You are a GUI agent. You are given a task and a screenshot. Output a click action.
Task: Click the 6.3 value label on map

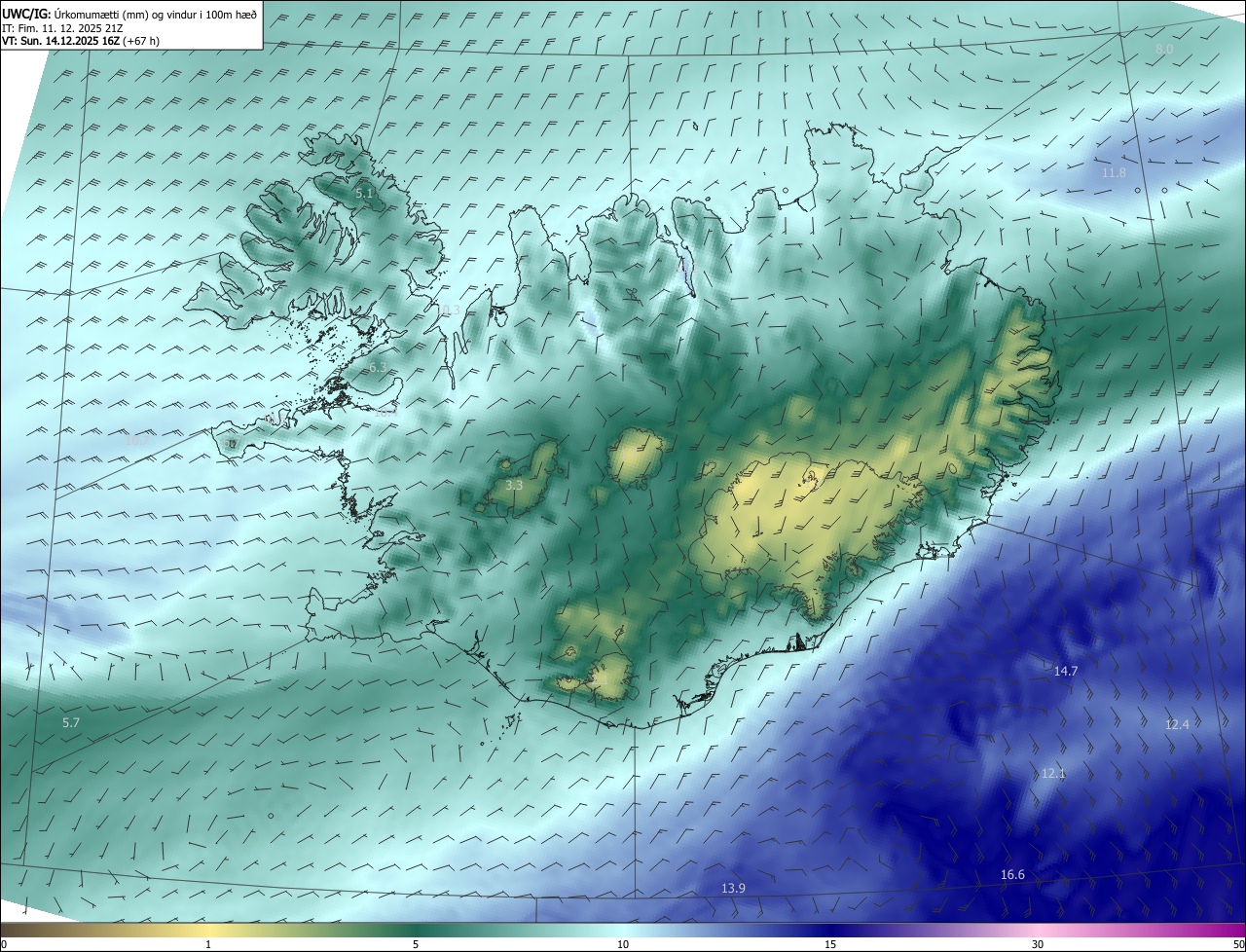point(378,367)
